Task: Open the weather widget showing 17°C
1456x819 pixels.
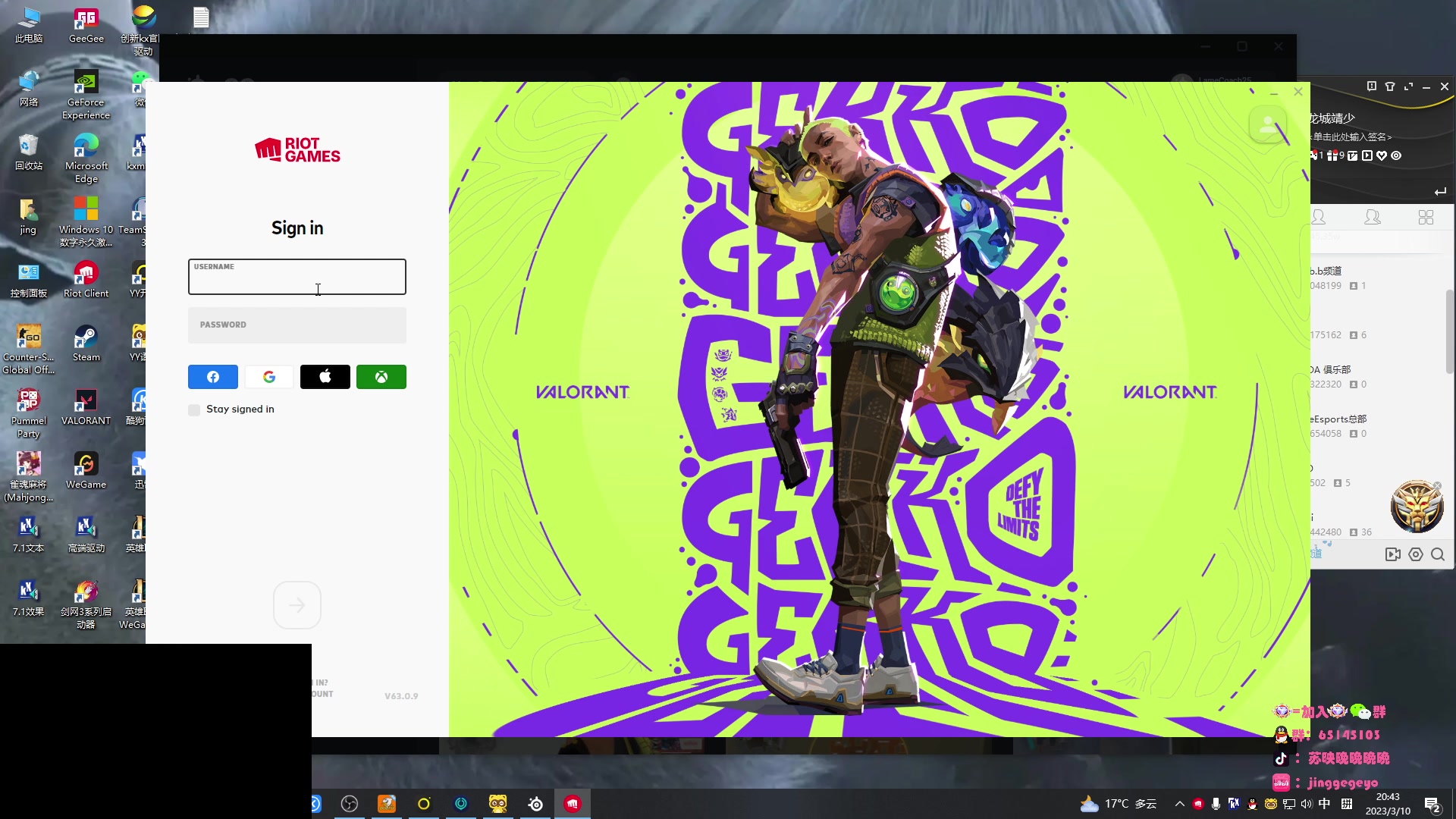Action: click(1119, 804)
